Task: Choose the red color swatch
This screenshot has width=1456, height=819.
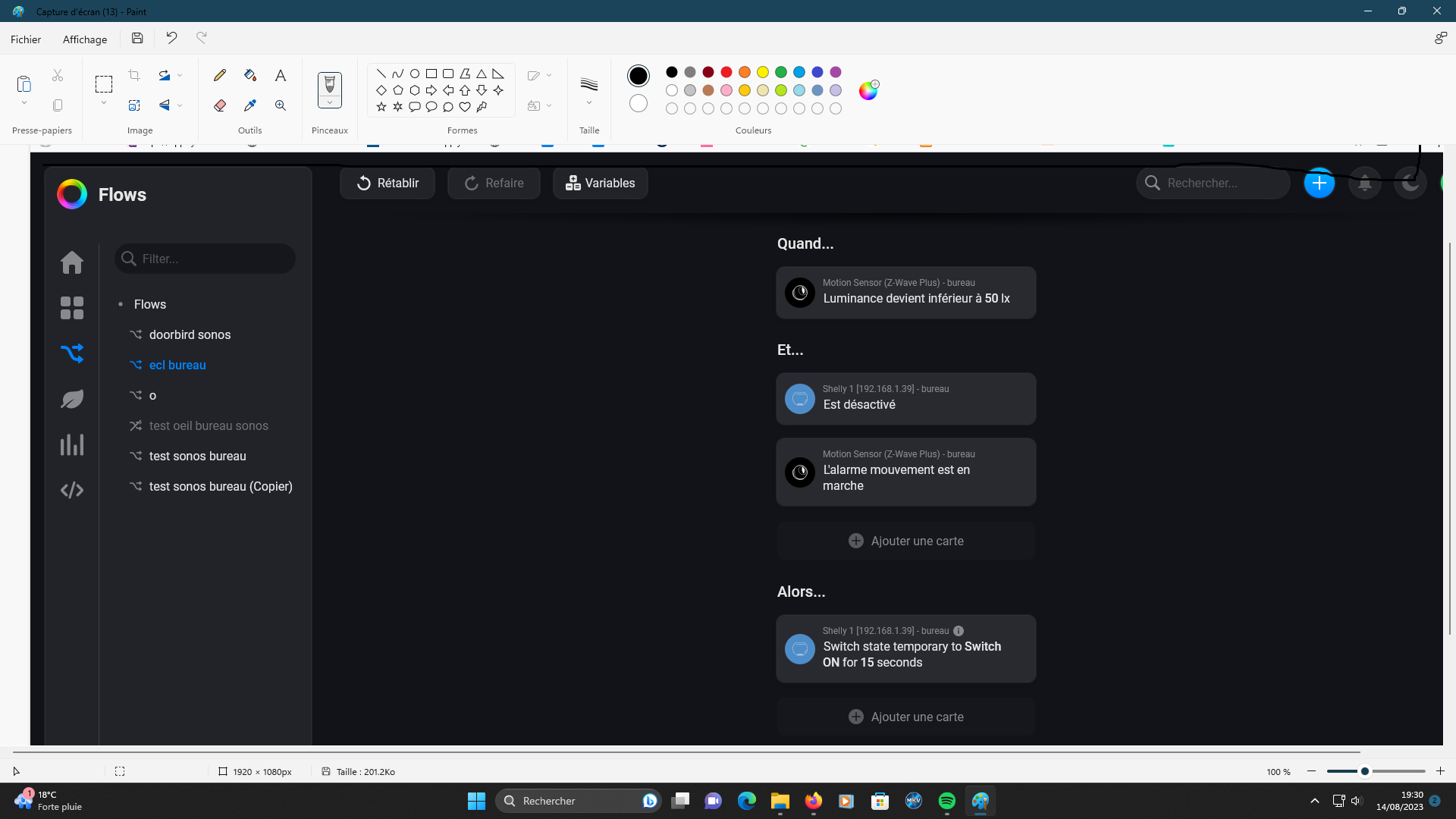Action: tap(726, 72)
